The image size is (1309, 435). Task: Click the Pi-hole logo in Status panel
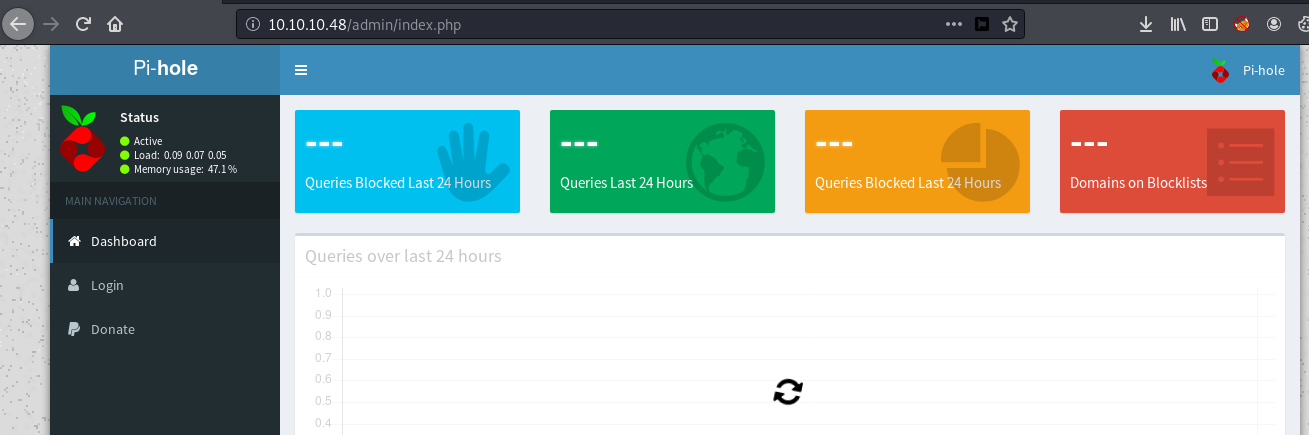click(x=82, y=141)
